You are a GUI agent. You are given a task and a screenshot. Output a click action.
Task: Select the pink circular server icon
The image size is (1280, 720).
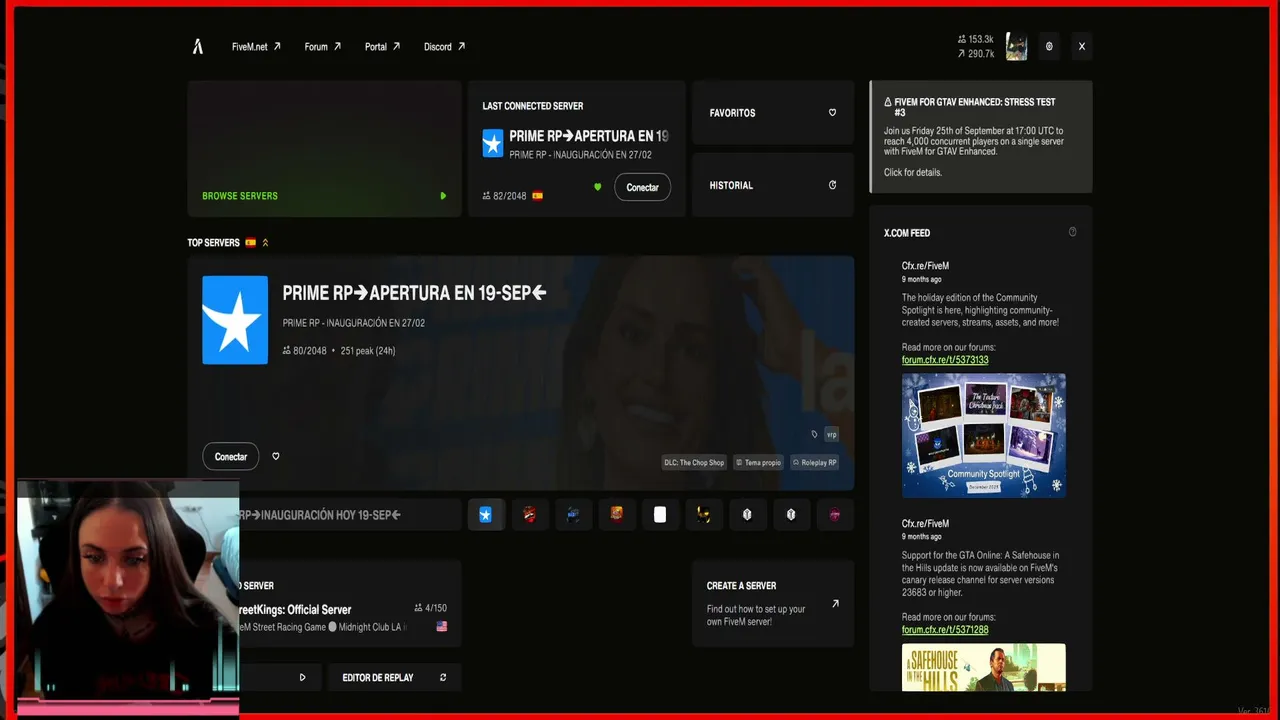(835, 514)
